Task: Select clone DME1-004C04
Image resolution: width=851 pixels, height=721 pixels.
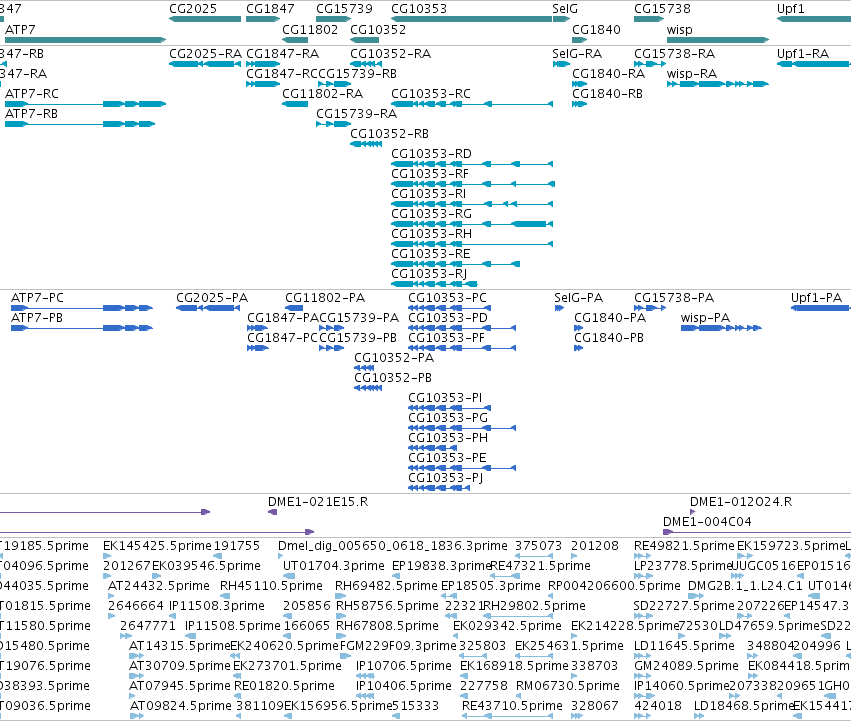Action: (757, 532)
